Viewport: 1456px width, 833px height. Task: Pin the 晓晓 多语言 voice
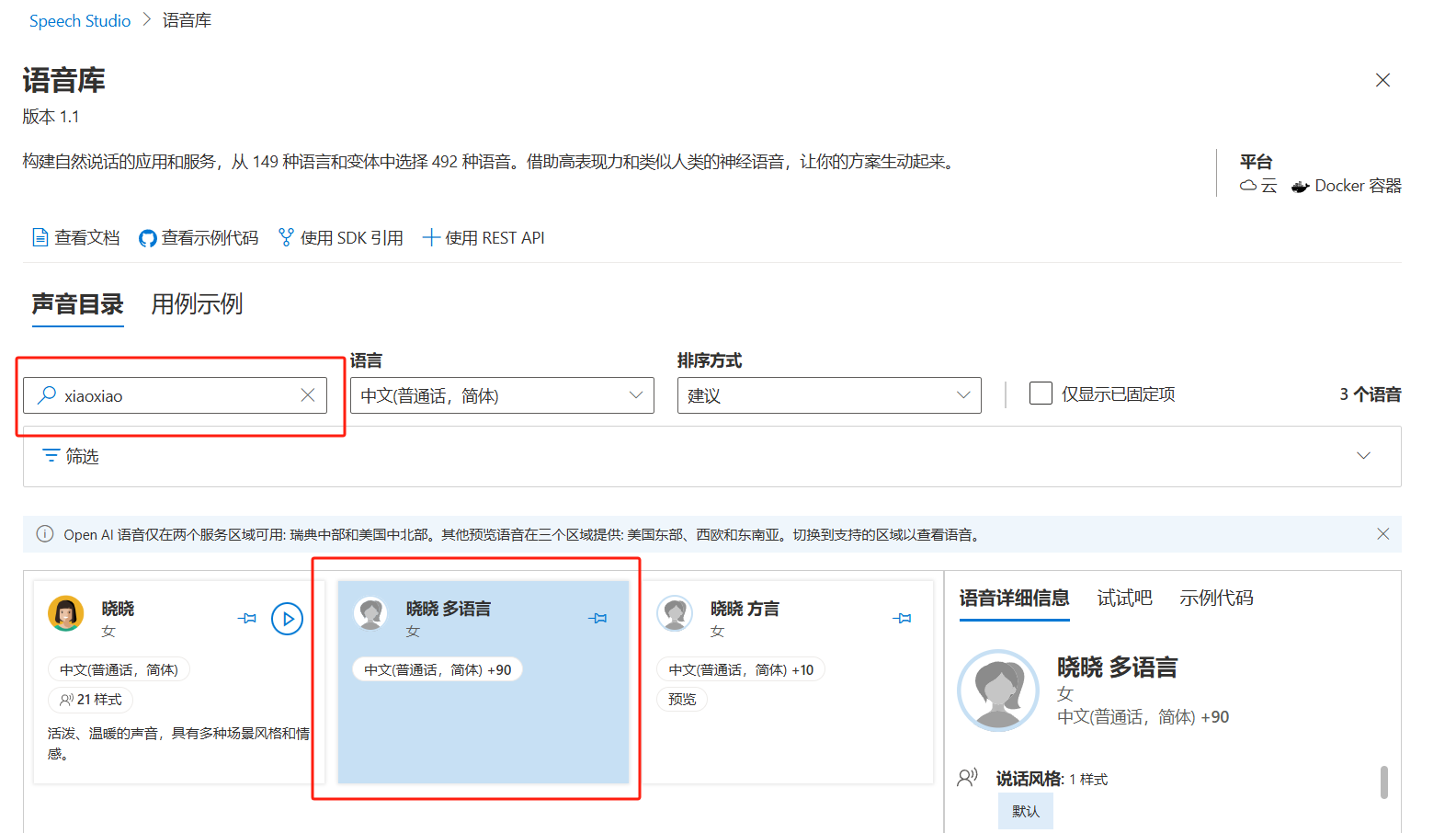(x=597, y=618)
